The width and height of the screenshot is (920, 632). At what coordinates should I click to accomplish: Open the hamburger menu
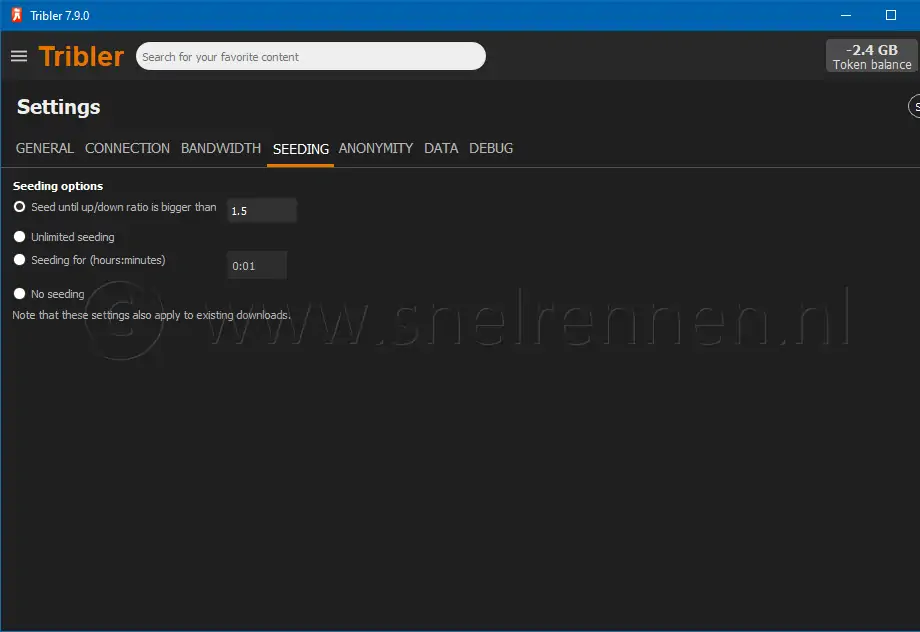[19, 56]
